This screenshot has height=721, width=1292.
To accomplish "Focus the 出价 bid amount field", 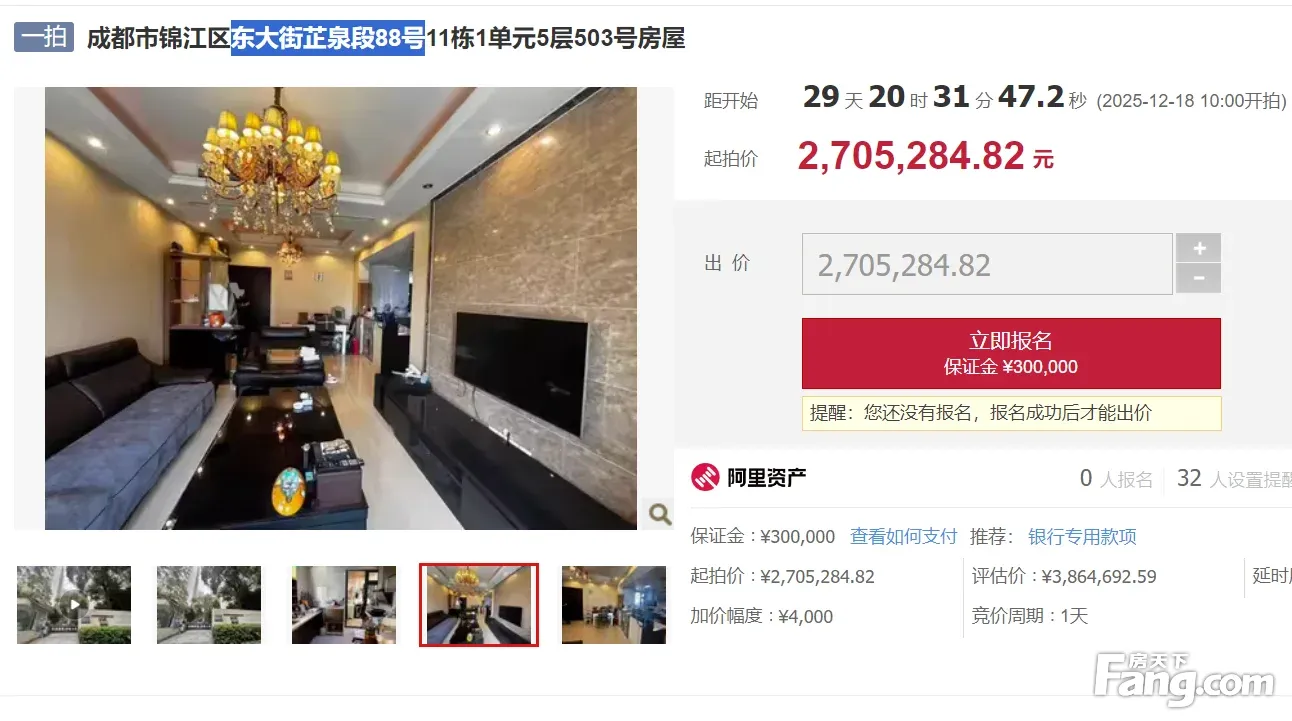I will [x=987, y=264].
